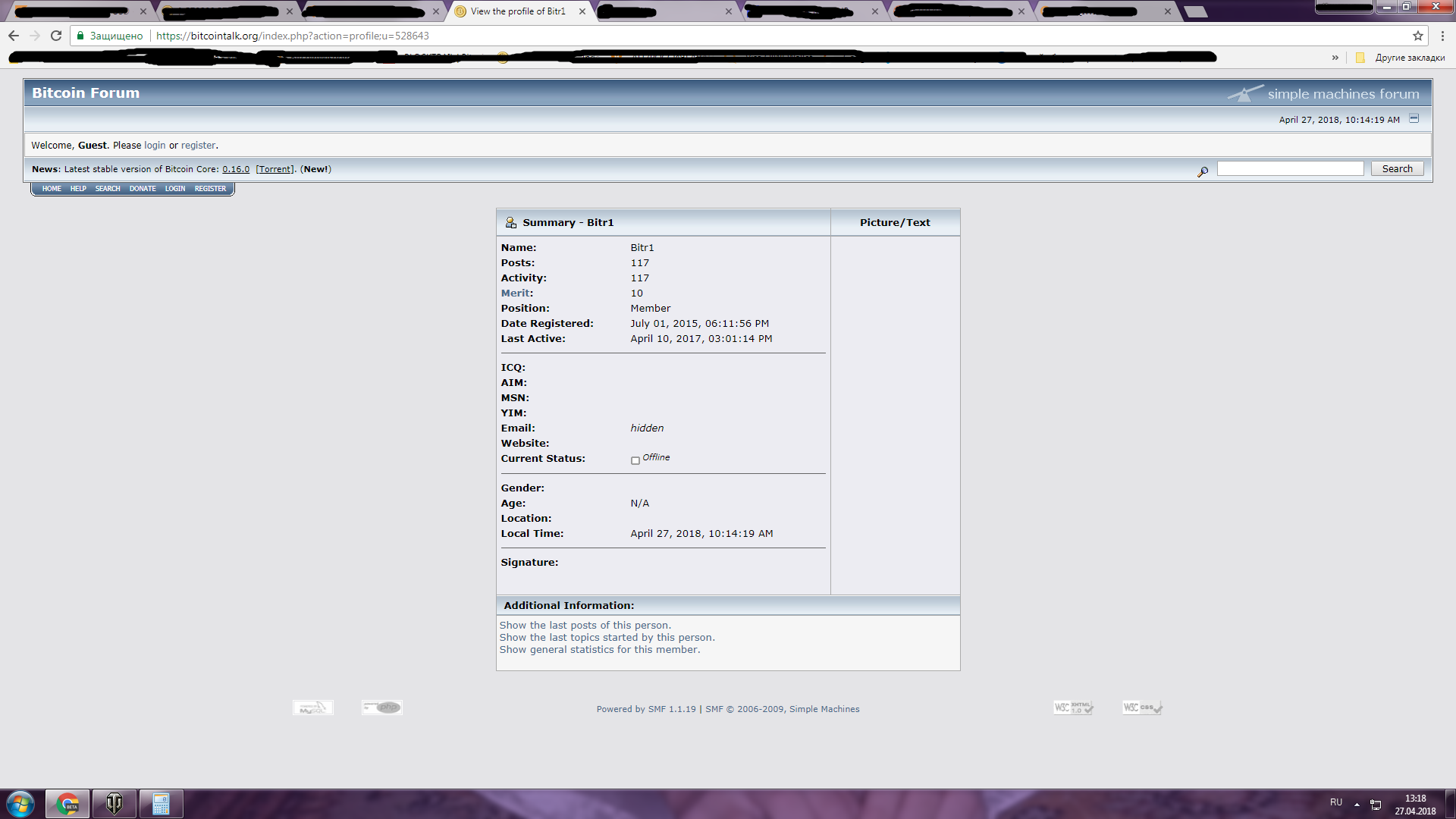The image size is (1456, 819).
Task: Show hidden system tray icons arrow
Action: click(x=1357, y=804)
